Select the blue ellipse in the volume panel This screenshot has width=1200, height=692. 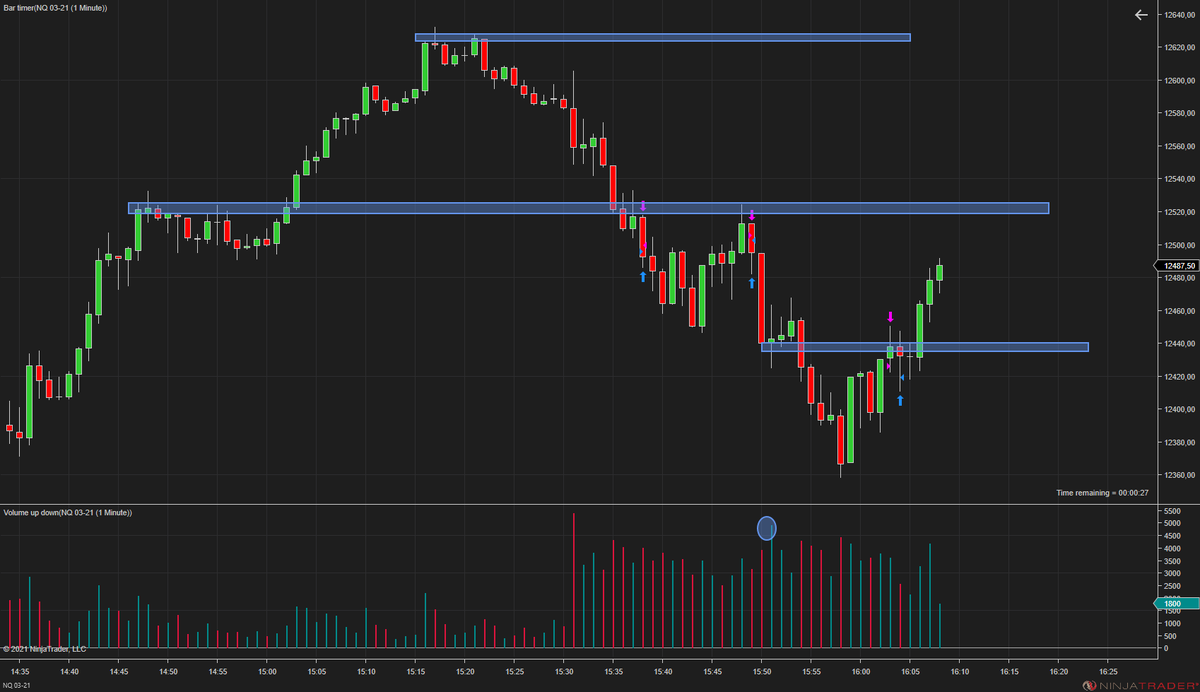[766, 528]
